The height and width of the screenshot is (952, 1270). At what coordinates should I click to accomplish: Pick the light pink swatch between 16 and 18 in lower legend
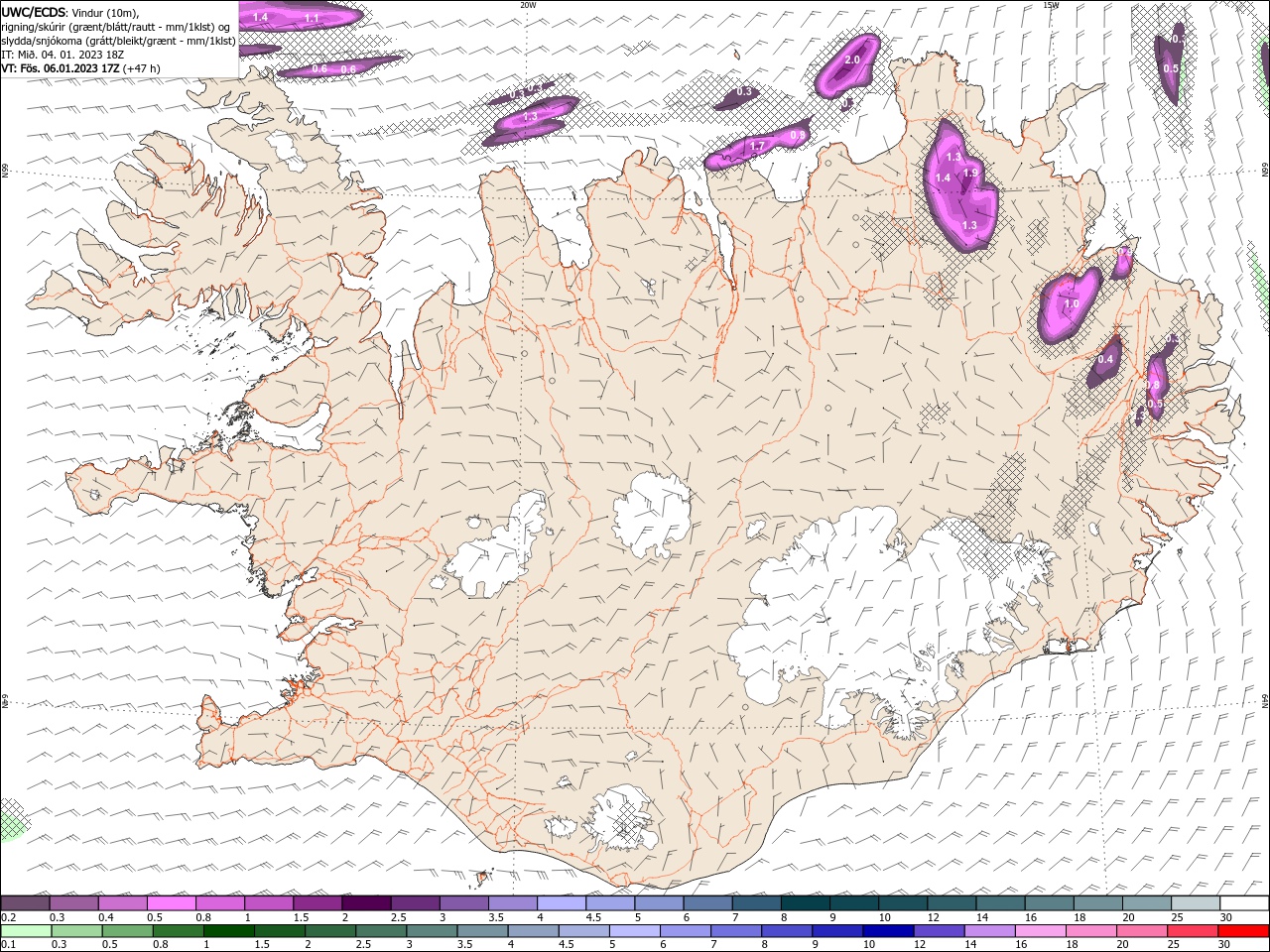[1039, 930]
